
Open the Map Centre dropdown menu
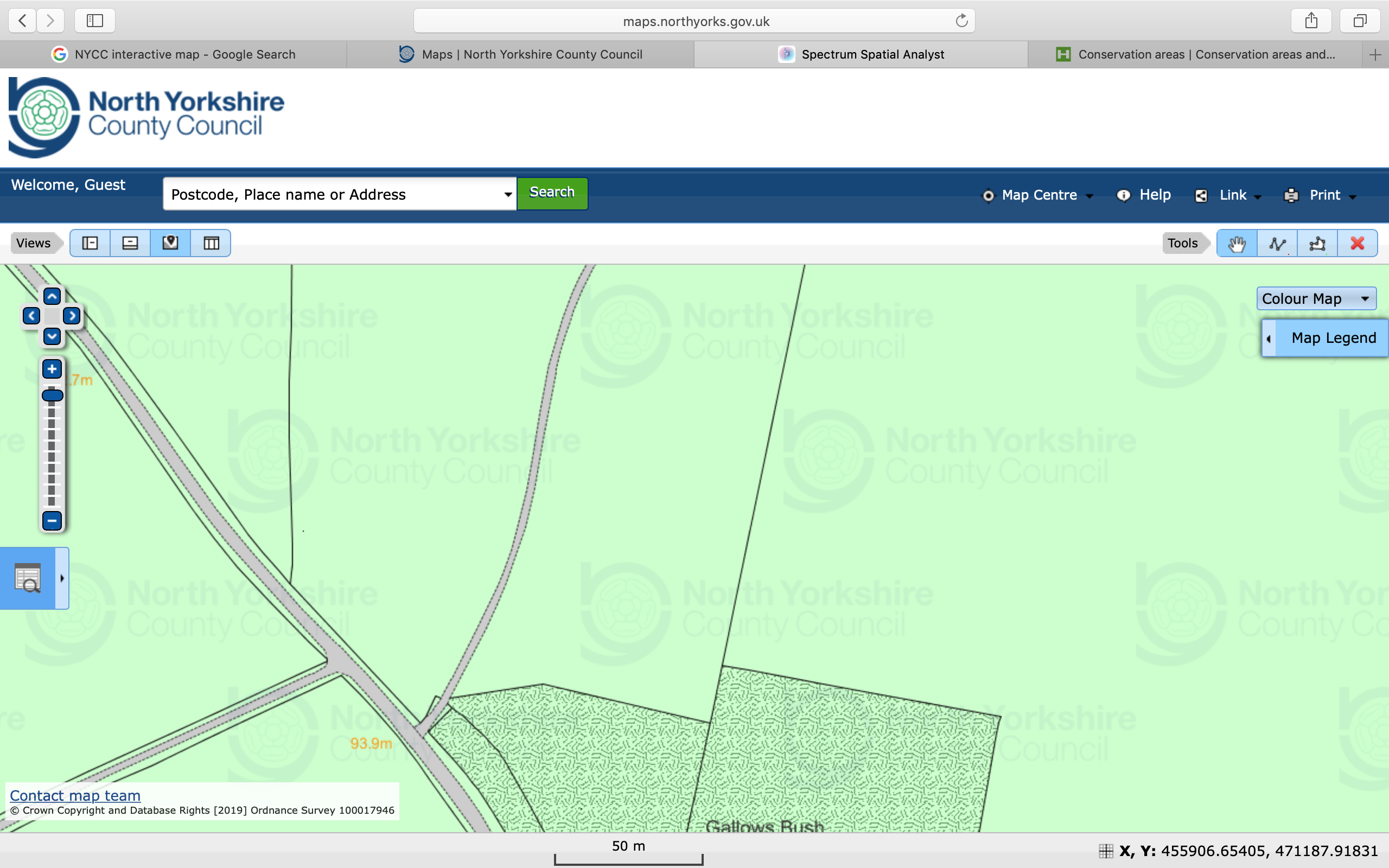[1038, 195]
